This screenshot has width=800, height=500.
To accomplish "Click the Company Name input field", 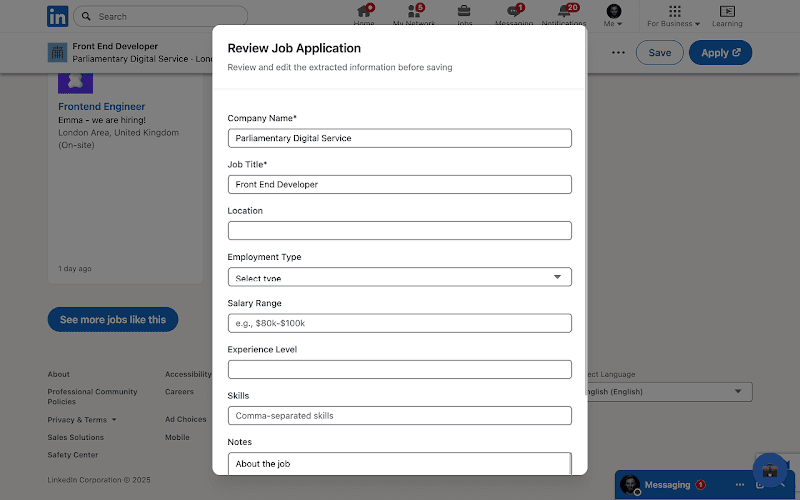I will tap(399, 138).
